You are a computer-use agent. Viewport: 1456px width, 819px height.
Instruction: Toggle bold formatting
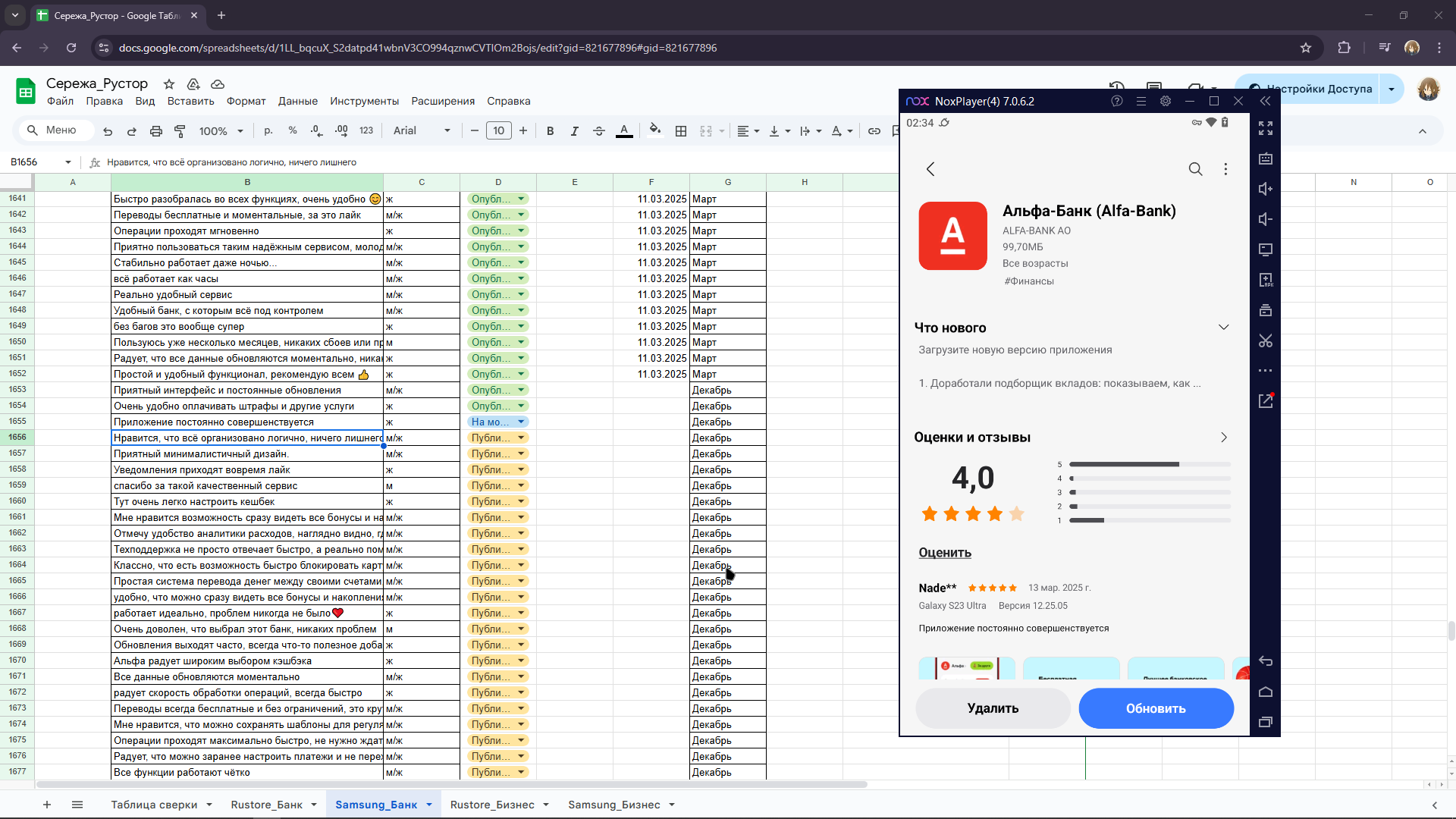[x=551, y=131]
